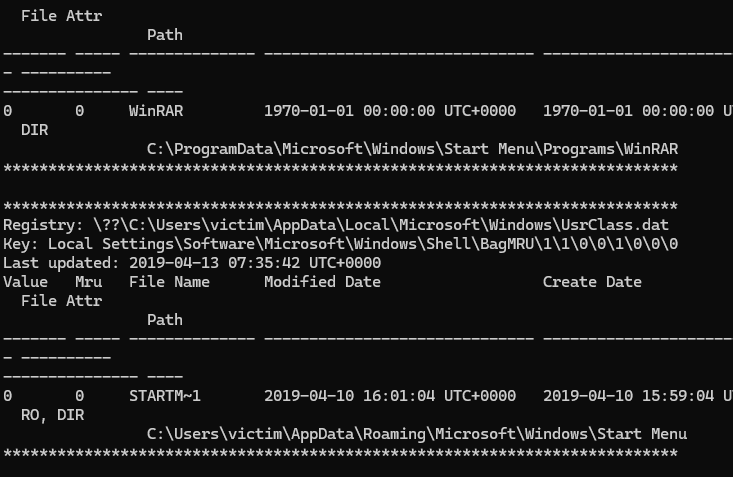Click the STARTM~1 file name entry
This screenshot has height=477, width=733.
tap(165, 396)
